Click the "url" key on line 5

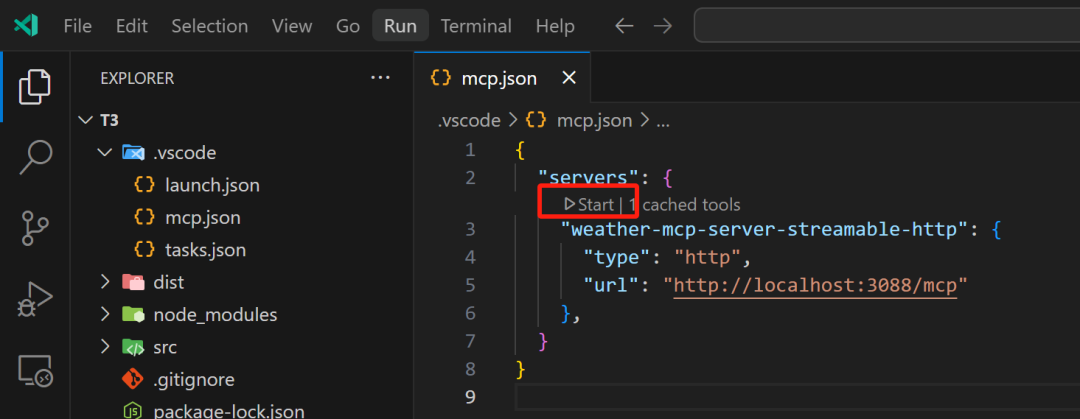(611, 285)
